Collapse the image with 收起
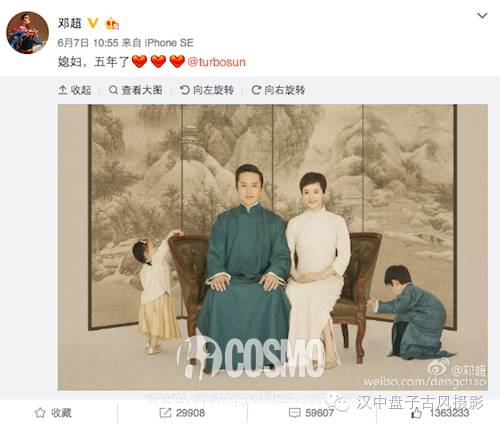Viewport: 500px width, 426px height. point(75,90)
